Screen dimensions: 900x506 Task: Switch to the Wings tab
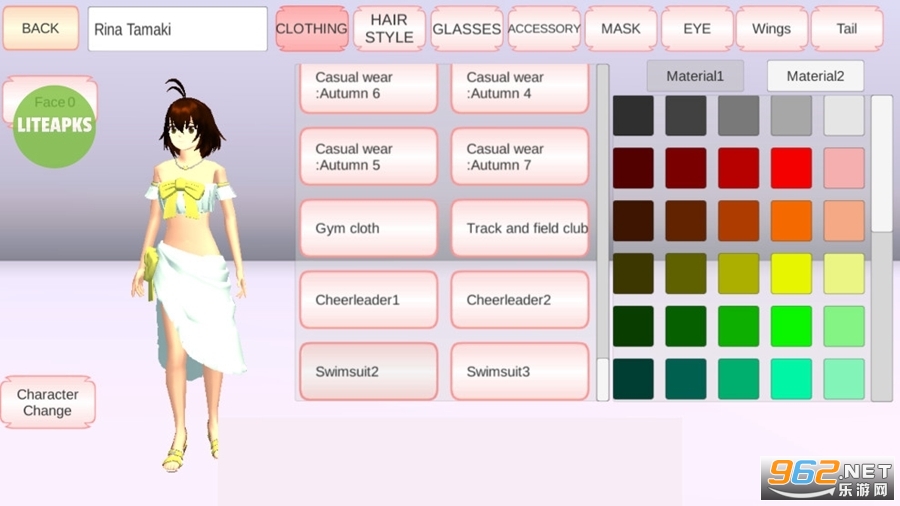pyautogui.click(x=771, y=29)
